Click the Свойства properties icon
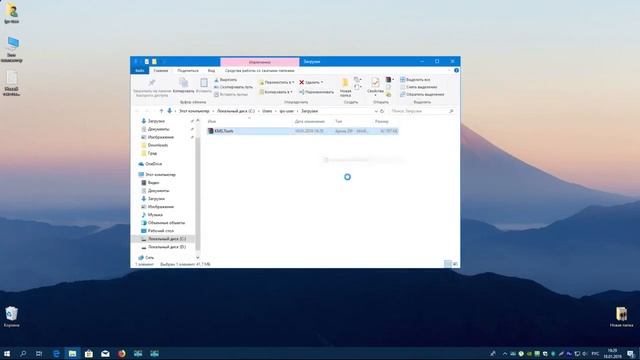Screen dimensions: 640x360 pos(375,83)
